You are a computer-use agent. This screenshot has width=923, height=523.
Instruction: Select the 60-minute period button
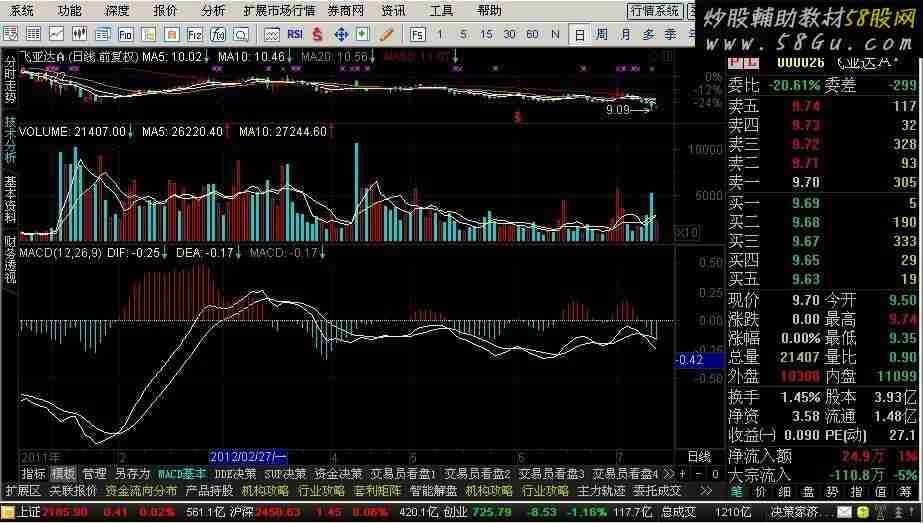click(x=532, y=34)
